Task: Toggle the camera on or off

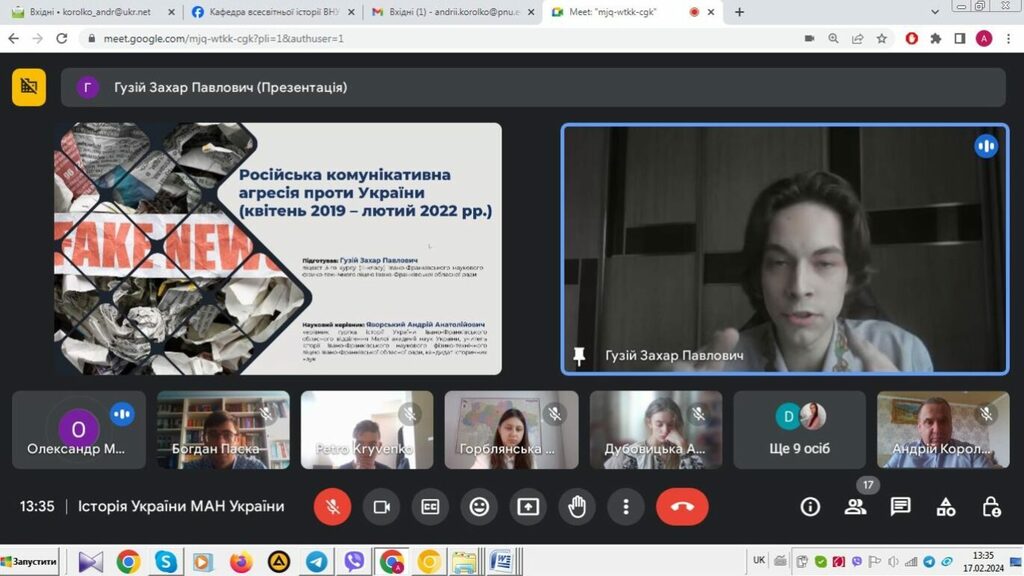Action: pos(381,507)
